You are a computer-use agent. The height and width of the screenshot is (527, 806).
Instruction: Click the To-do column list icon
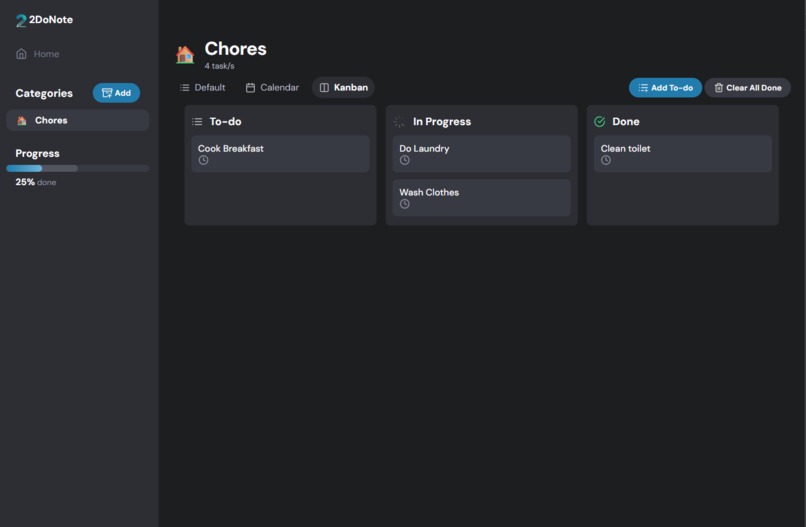pos(197,122)
